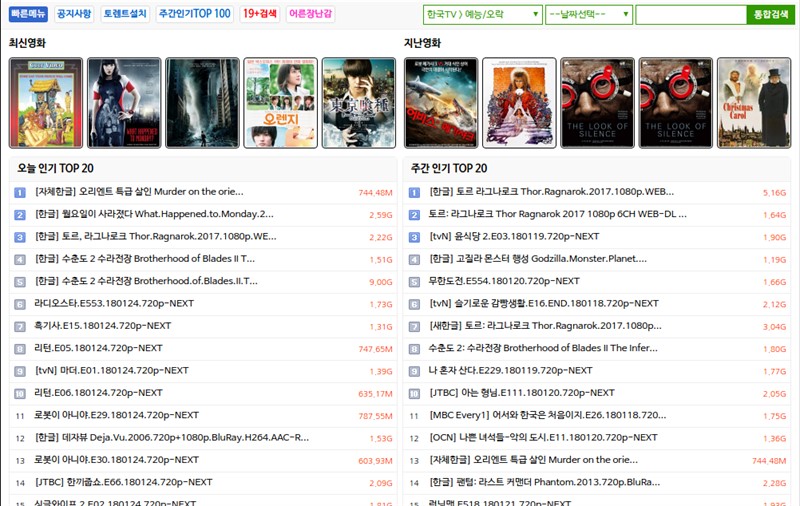Open the Tokyo Ghoul 東京喰種 poster

(x=359, y=103)
